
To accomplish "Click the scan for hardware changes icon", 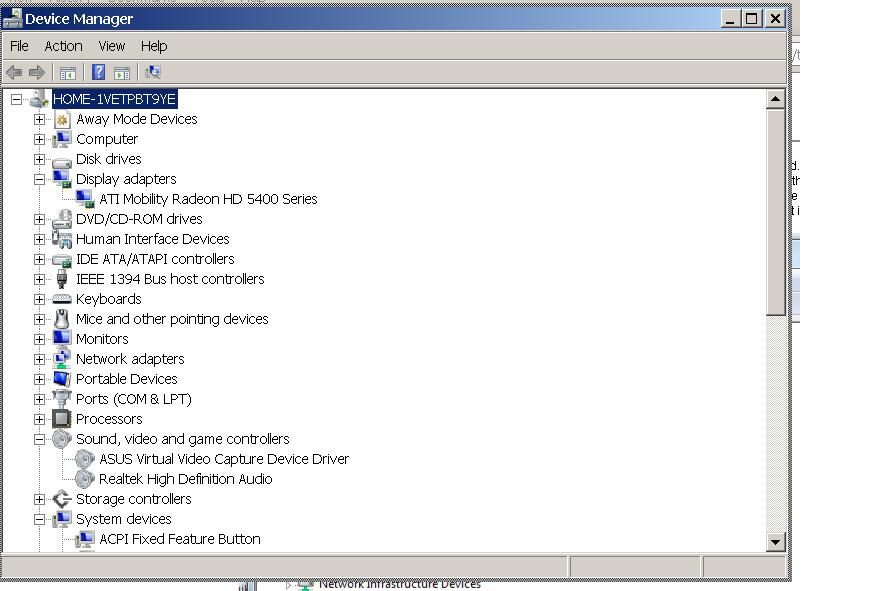I will point(152,72).
